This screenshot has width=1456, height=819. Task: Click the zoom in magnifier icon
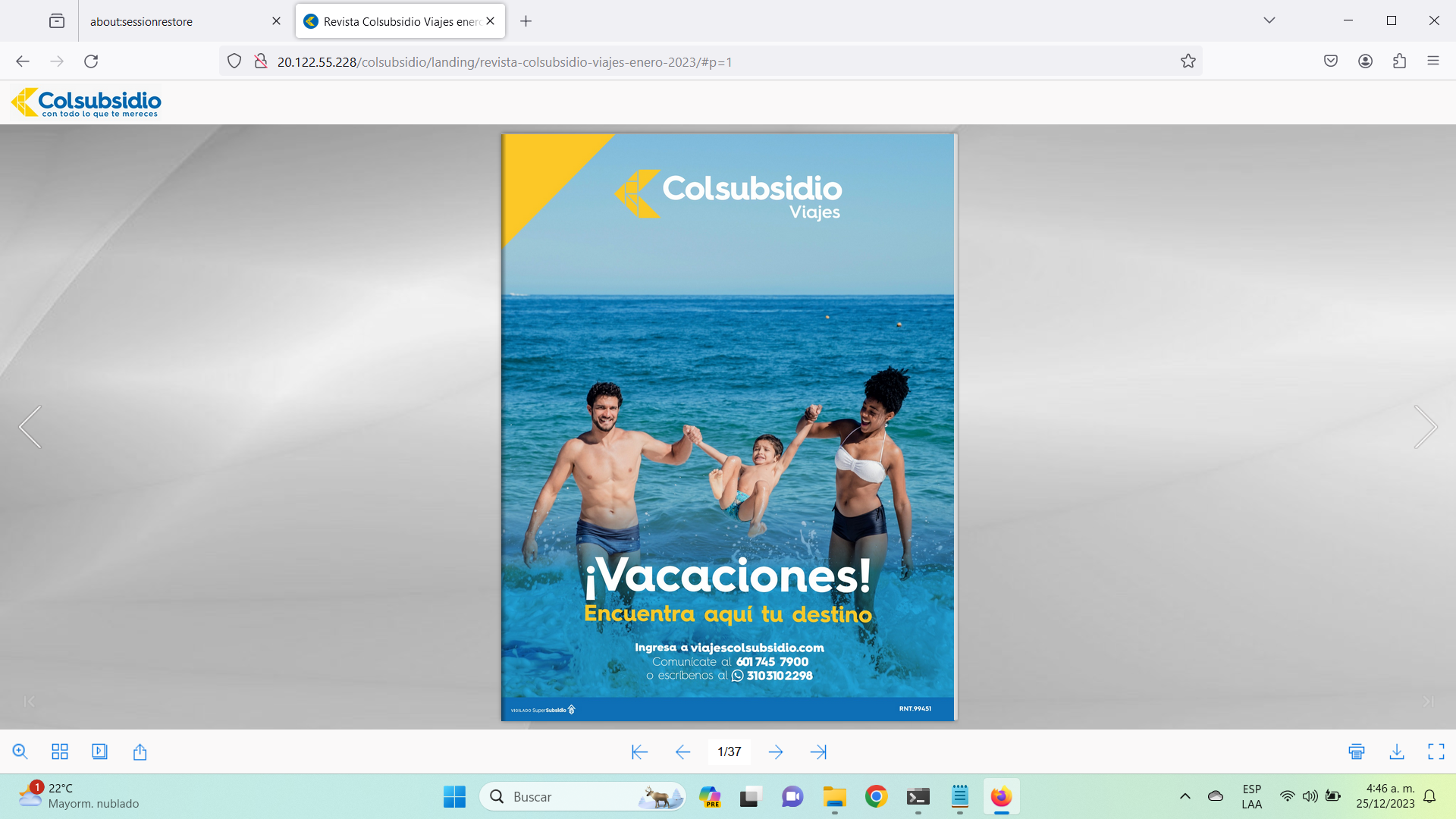click(20, 752)
